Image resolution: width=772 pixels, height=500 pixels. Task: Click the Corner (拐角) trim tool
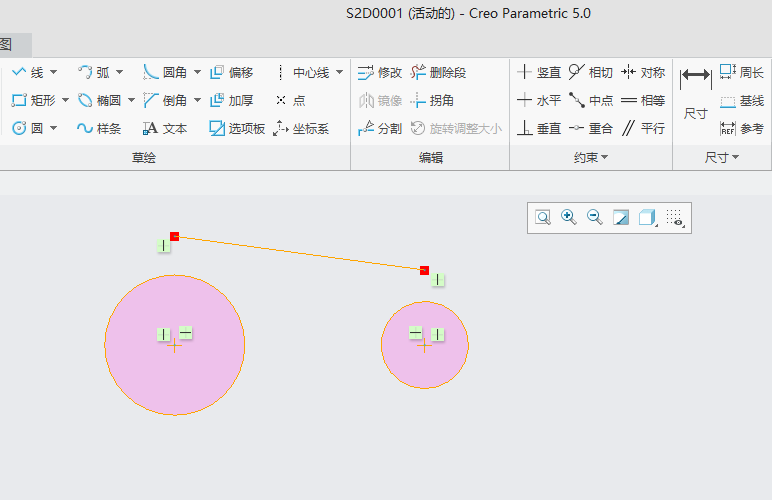pyautogui.click(x=432, y=100)
